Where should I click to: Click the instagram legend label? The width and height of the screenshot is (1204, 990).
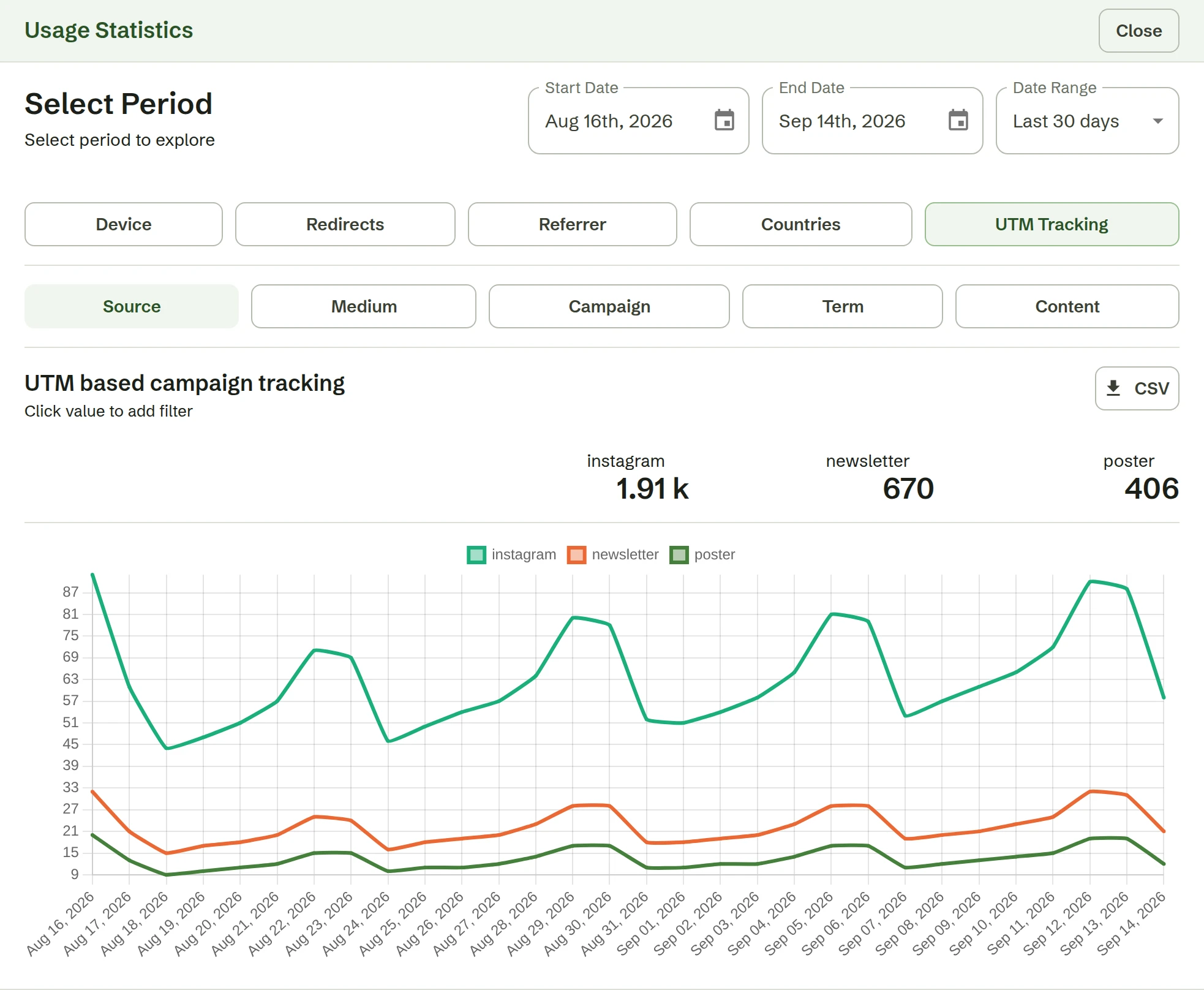click(x=524, y=554)
